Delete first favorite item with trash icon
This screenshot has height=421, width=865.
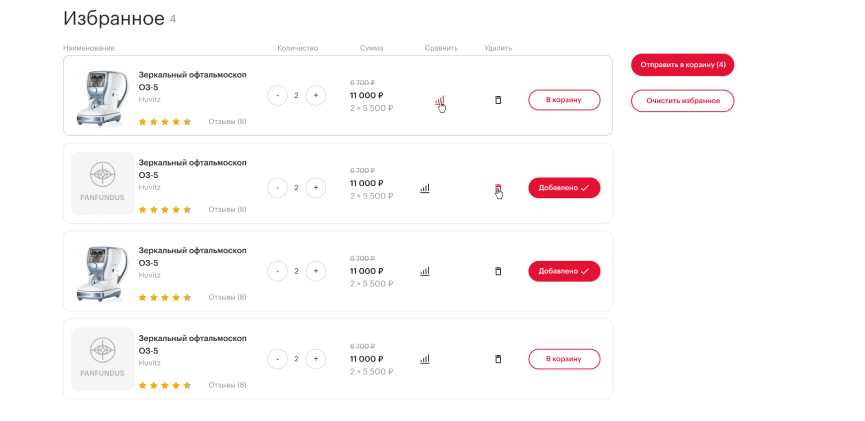tap(498, 100)
